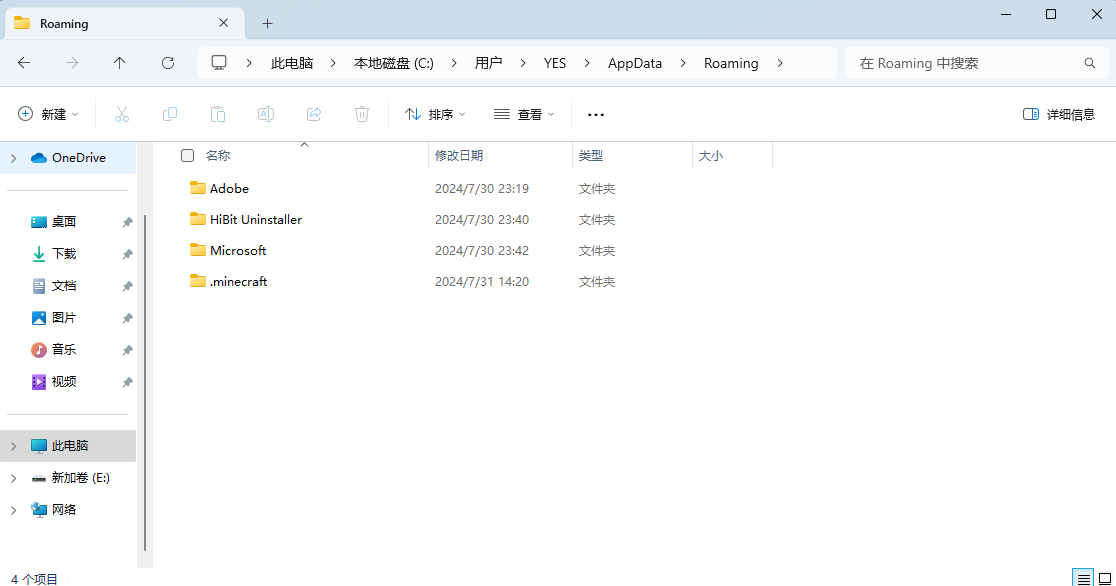Viewport: 1116px width, 586px height.
Task: Expand the OneDrive tree node
Action: click(x=14, y=158)
